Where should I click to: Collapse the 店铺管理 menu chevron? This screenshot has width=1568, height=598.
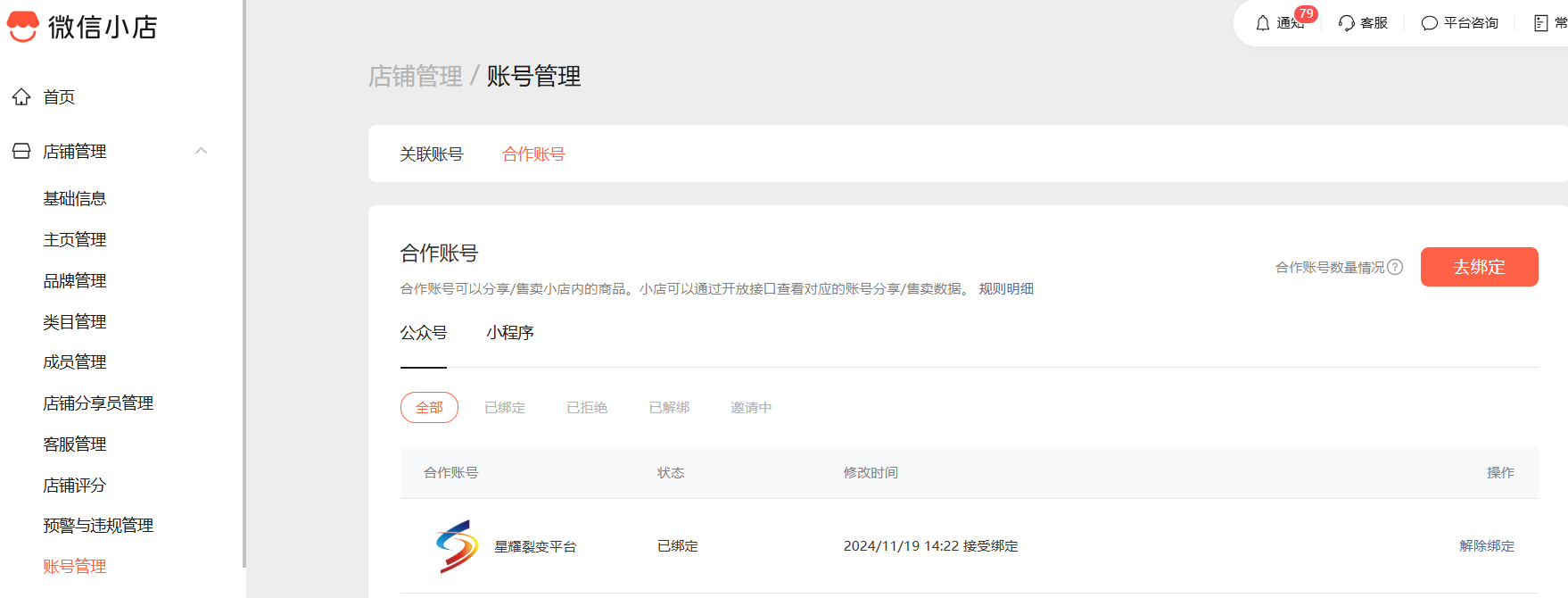pos(202,151)
